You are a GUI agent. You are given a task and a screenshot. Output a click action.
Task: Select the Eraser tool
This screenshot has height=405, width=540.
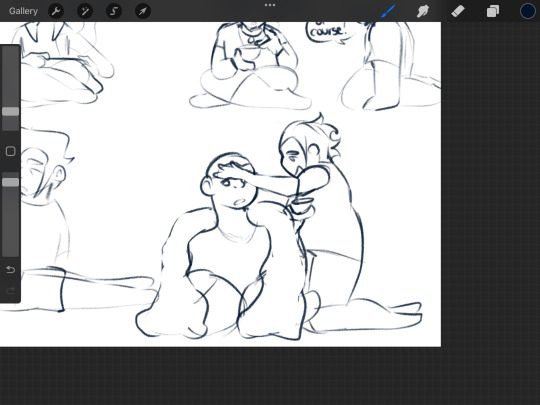tap(458, 11)
